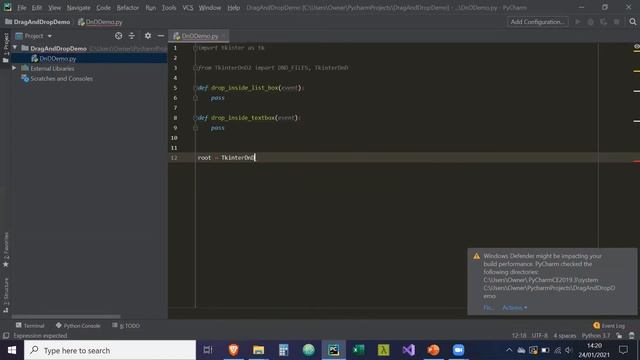Click the warning icon in Defender notification
Image resolution: width=640 pixels, height=360 pixels.
[476, 256]
